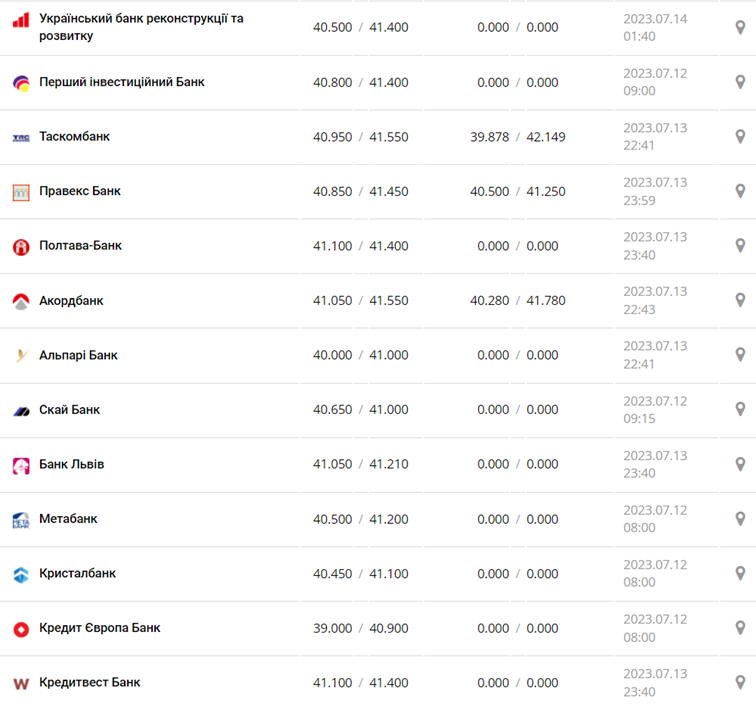This screenshot has width=756, height=711.
Task: Open the Кредитвест Банк name link
Action: click(x=90, y=683)
